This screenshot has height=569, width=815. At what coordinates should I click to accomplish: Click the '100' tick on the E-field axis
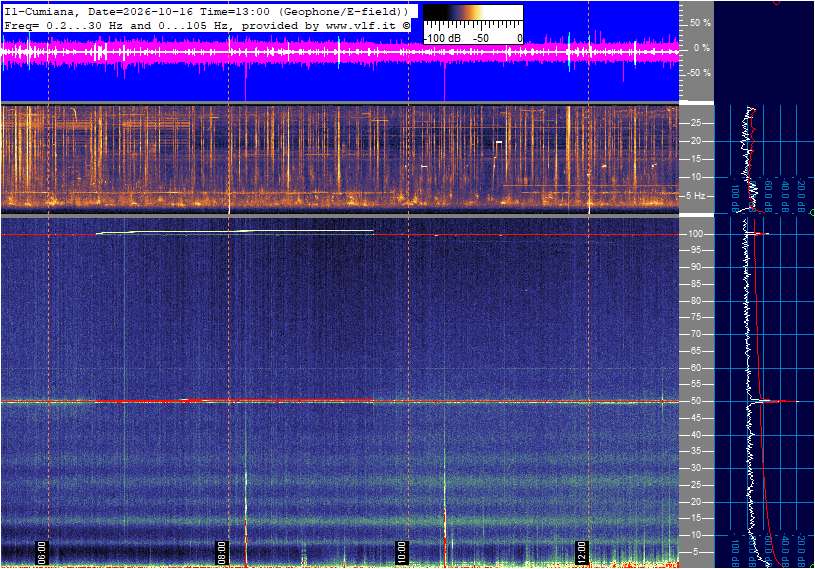pos(696,234)
